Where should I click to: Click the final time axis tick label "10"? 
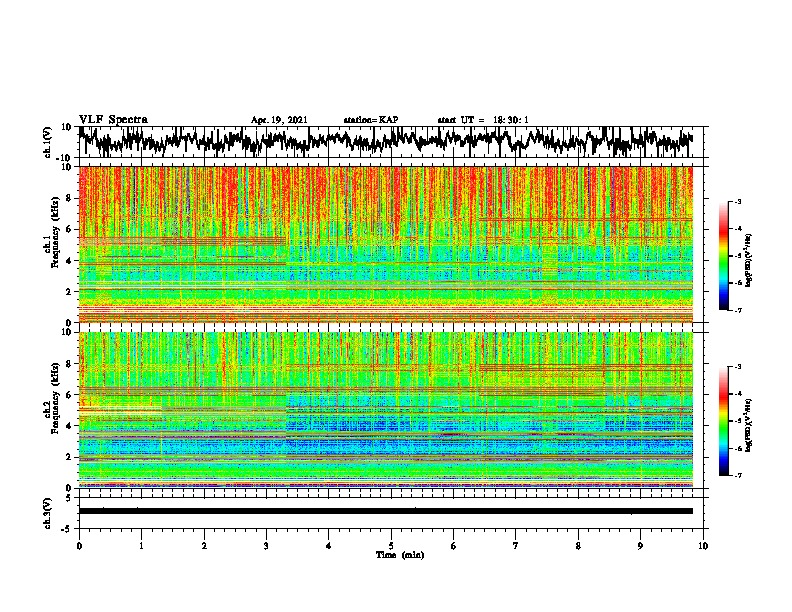(x=703, y=546)
